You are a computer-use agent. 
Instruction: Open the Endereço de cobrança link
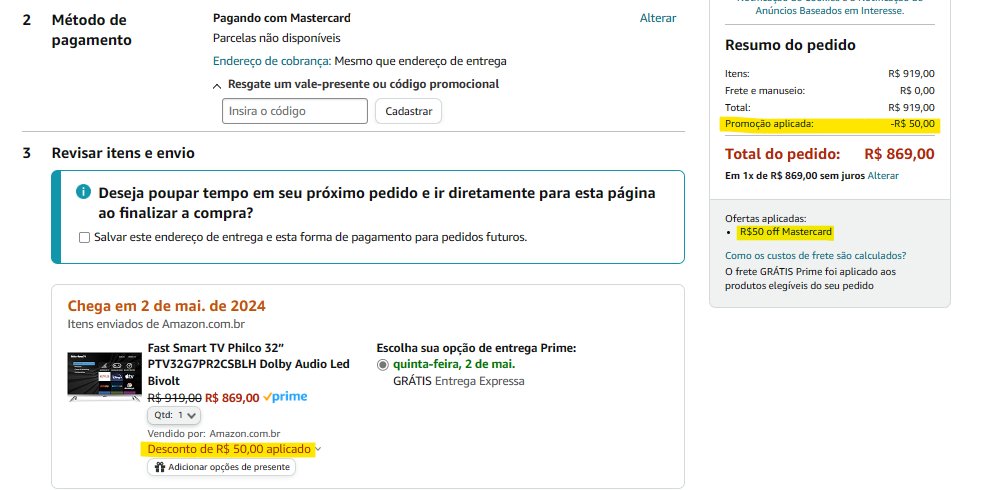click(271, 61)
